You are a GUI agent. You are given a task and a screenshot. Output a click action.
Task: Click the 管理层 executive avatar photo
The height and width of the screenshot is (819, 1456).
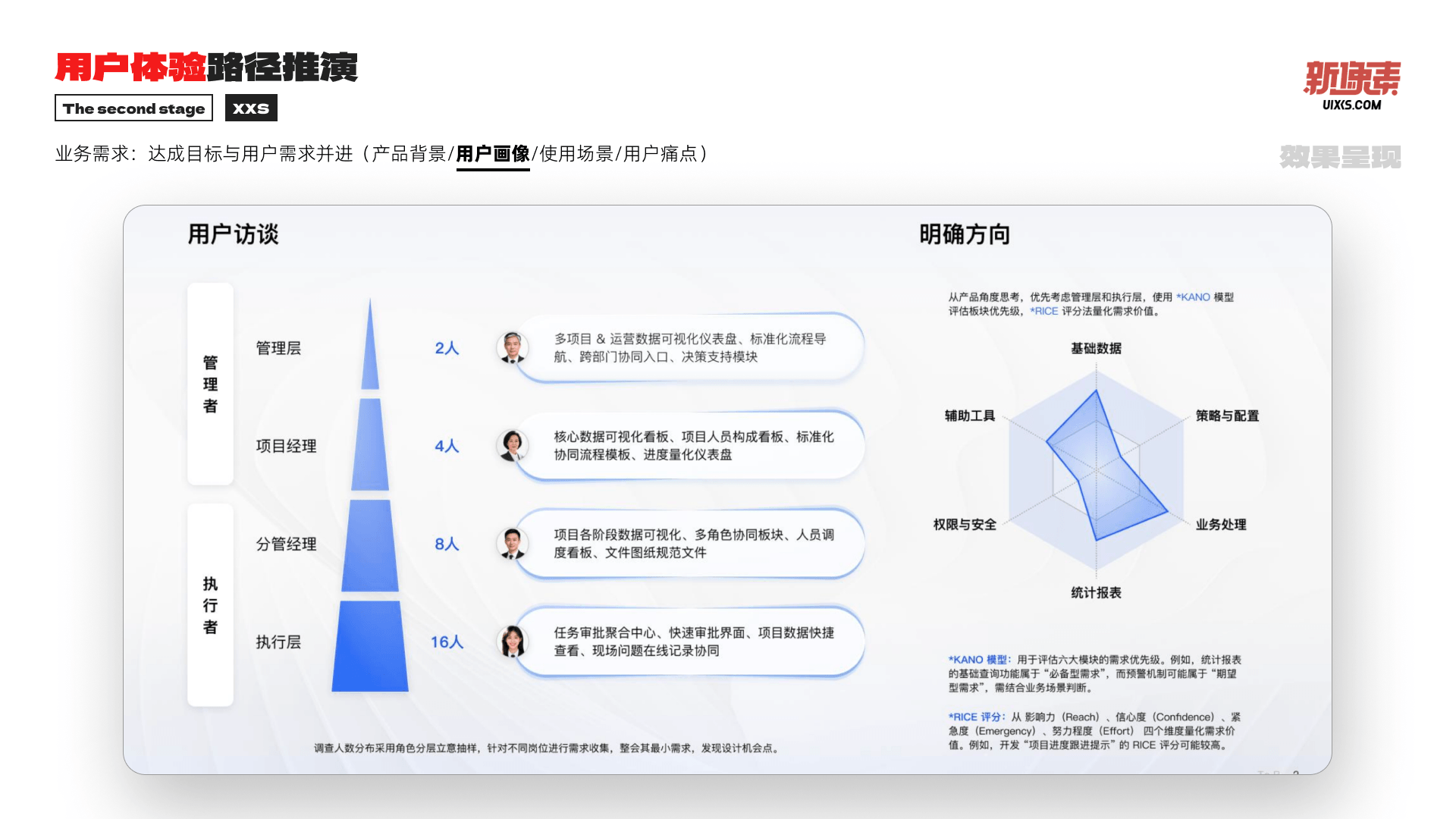pyautogui.click(x=512, y=347)
